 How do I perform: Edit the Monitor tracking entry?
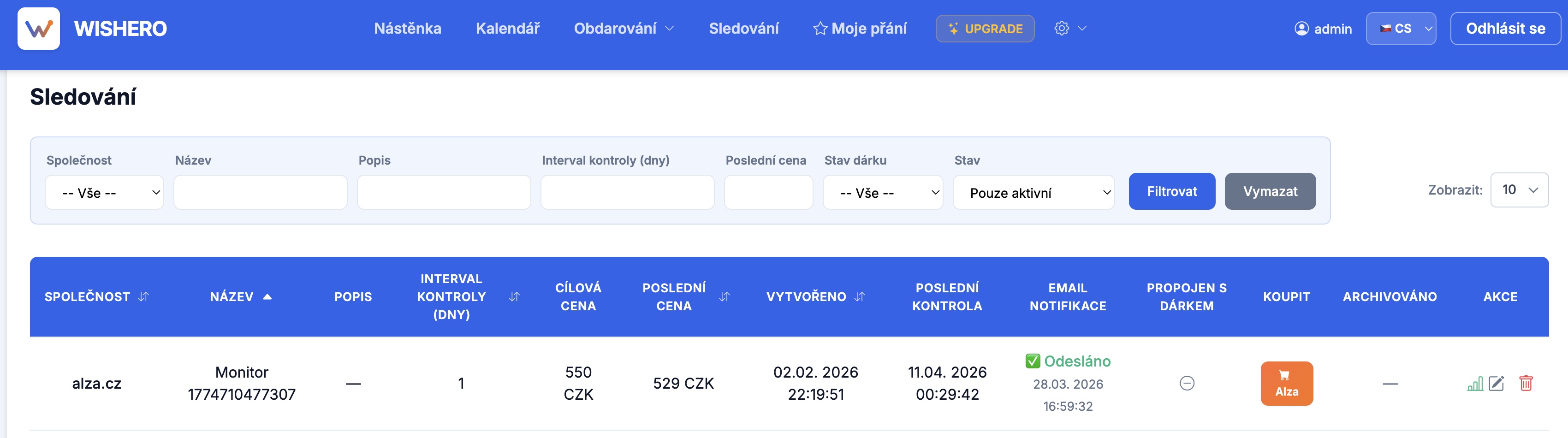1496,384
